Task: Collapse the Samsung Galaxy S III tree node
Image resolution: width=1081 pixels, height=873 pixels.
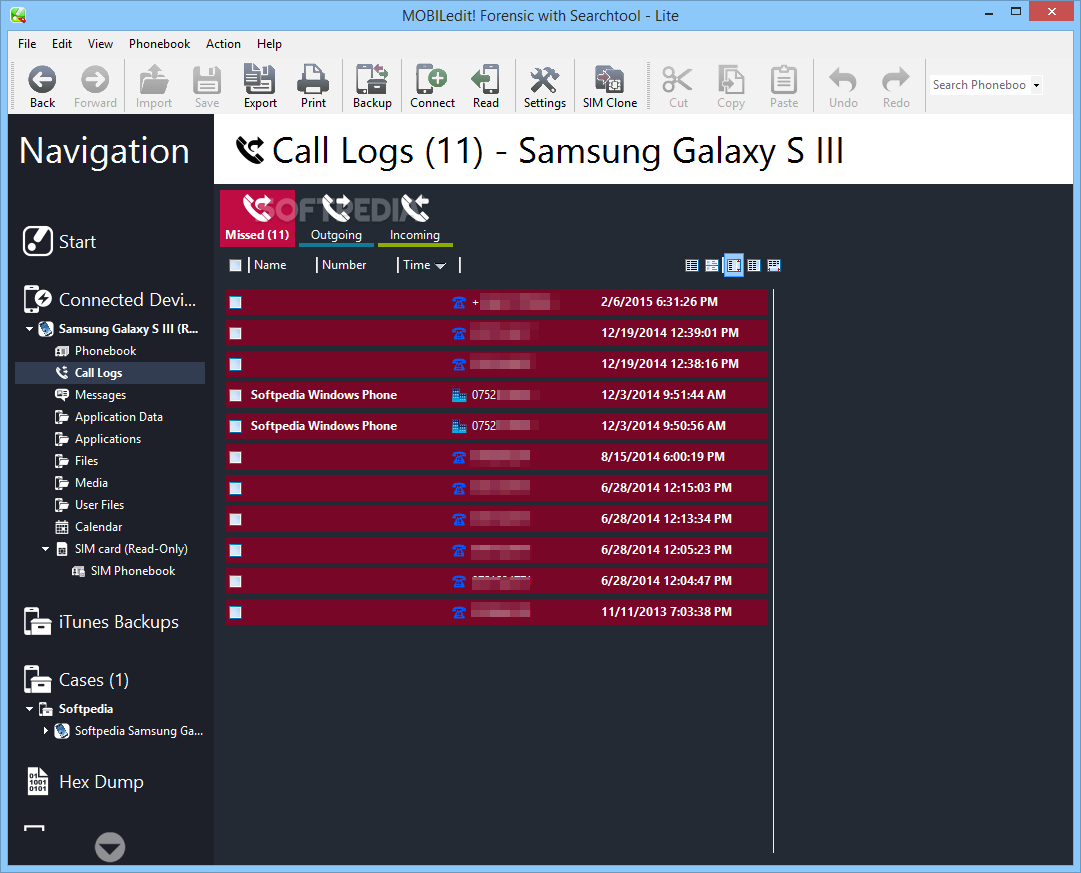Action: 30,329
